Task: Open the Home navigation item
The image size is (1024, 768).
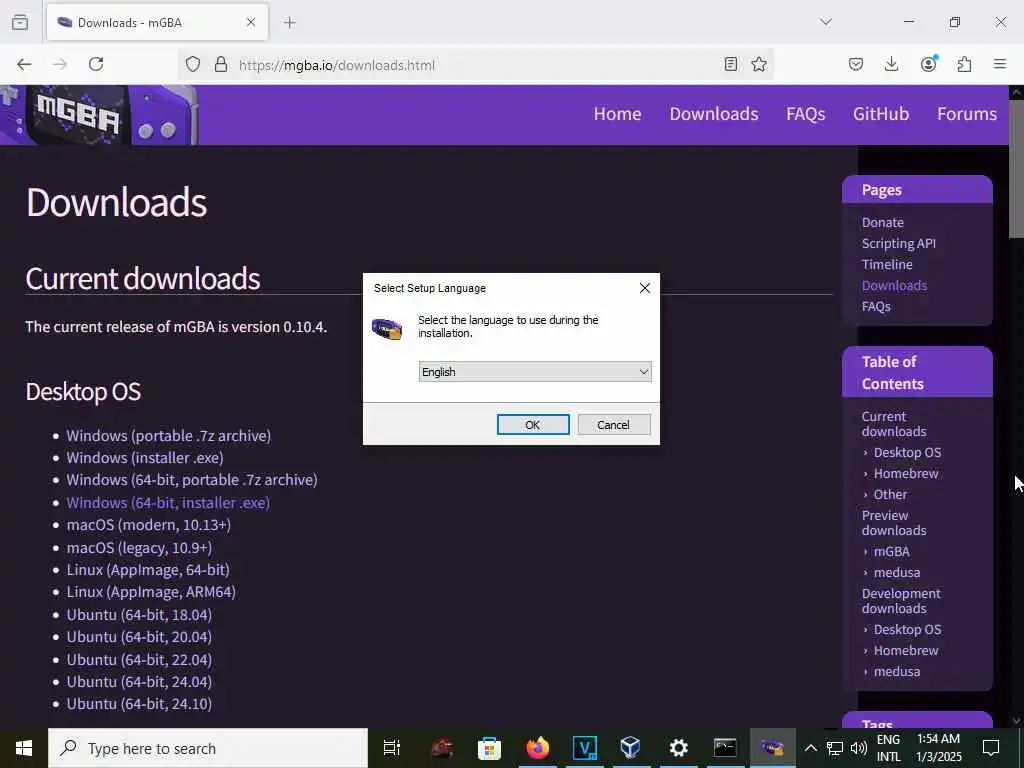Action: coord(617,114)
